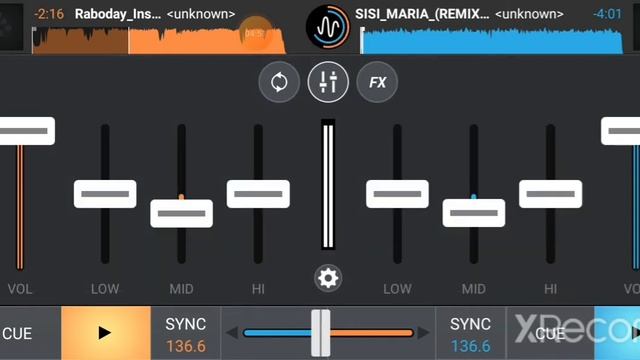640x360 pixels.
Task: Click the right deck volume fader handle
Action: tap(620, 131)
